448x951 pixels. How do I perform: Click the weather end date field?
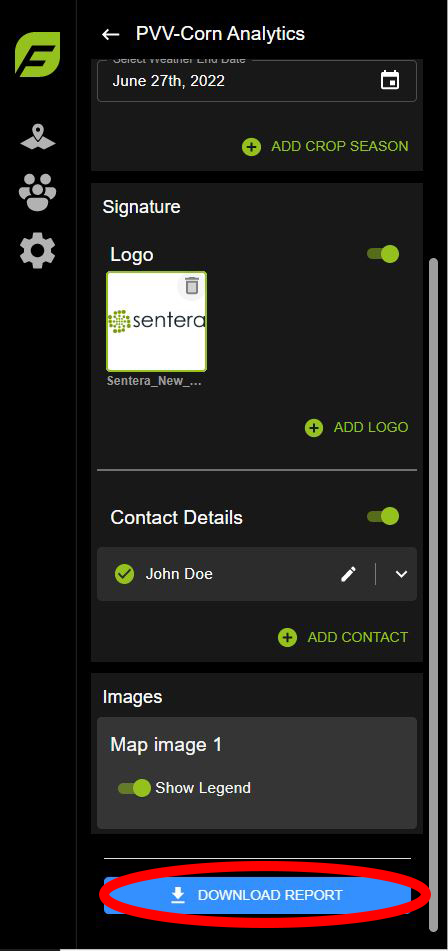(x=257, y=81)
